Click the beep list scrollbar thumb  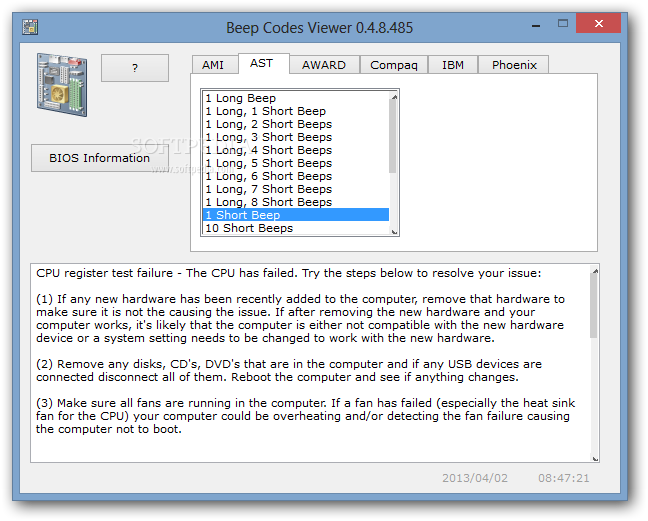tap(393, 136)
